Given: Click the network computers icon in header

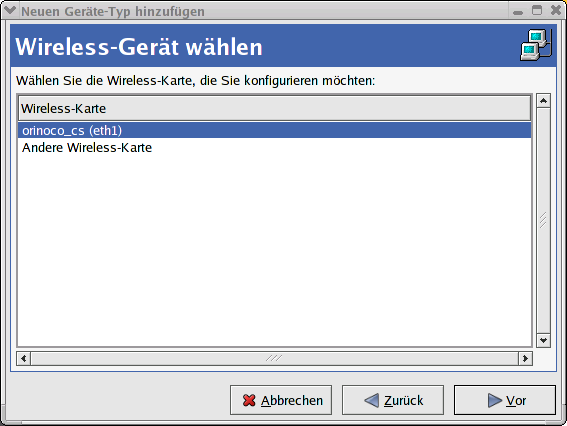Looking at the screenshot, I should pyautogui.click(x=536, y=45).
